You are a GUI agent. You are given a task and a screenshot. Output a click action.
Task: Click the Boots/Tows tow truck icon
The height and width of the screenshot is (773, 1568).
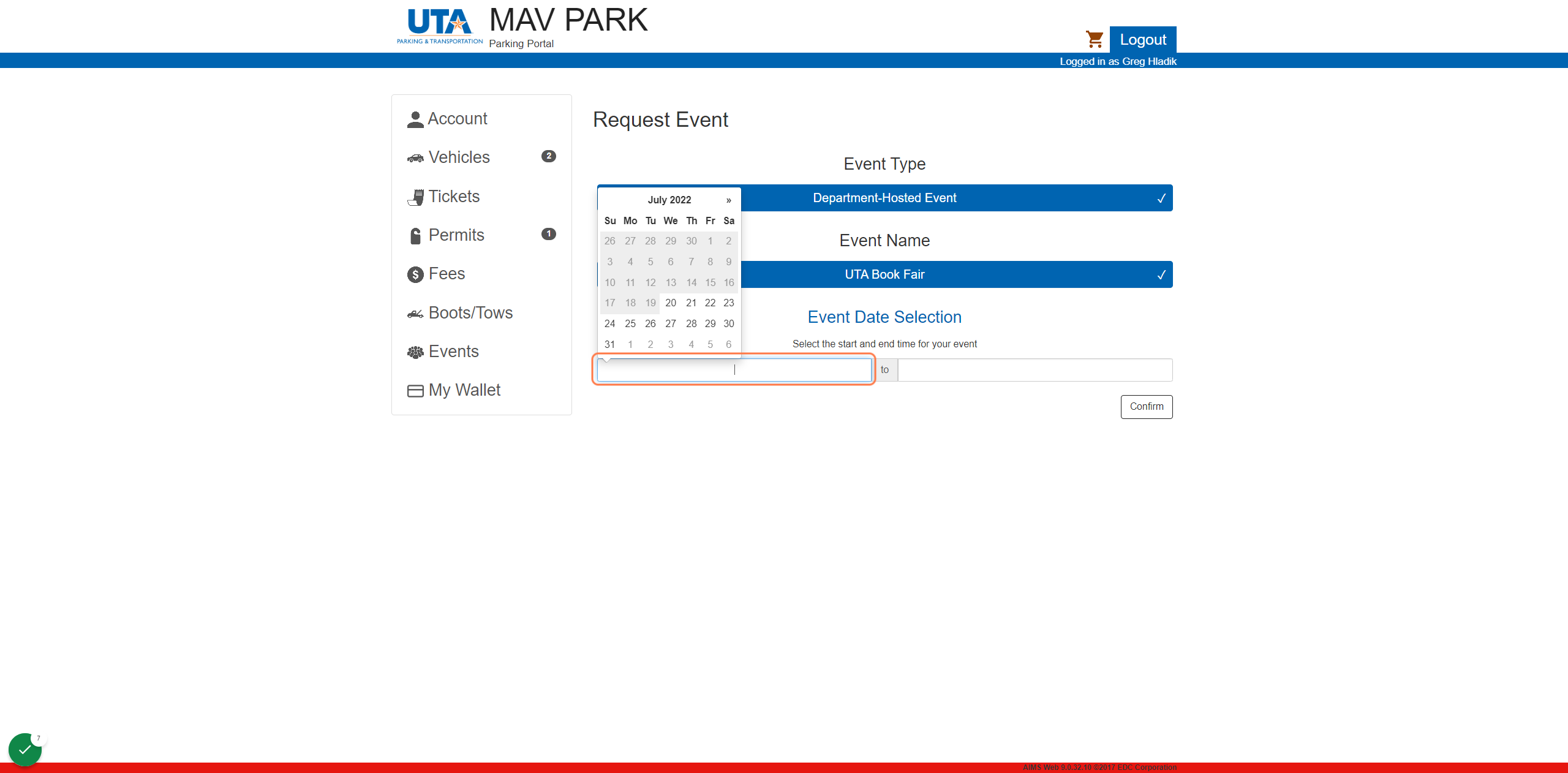click(415, 314)
